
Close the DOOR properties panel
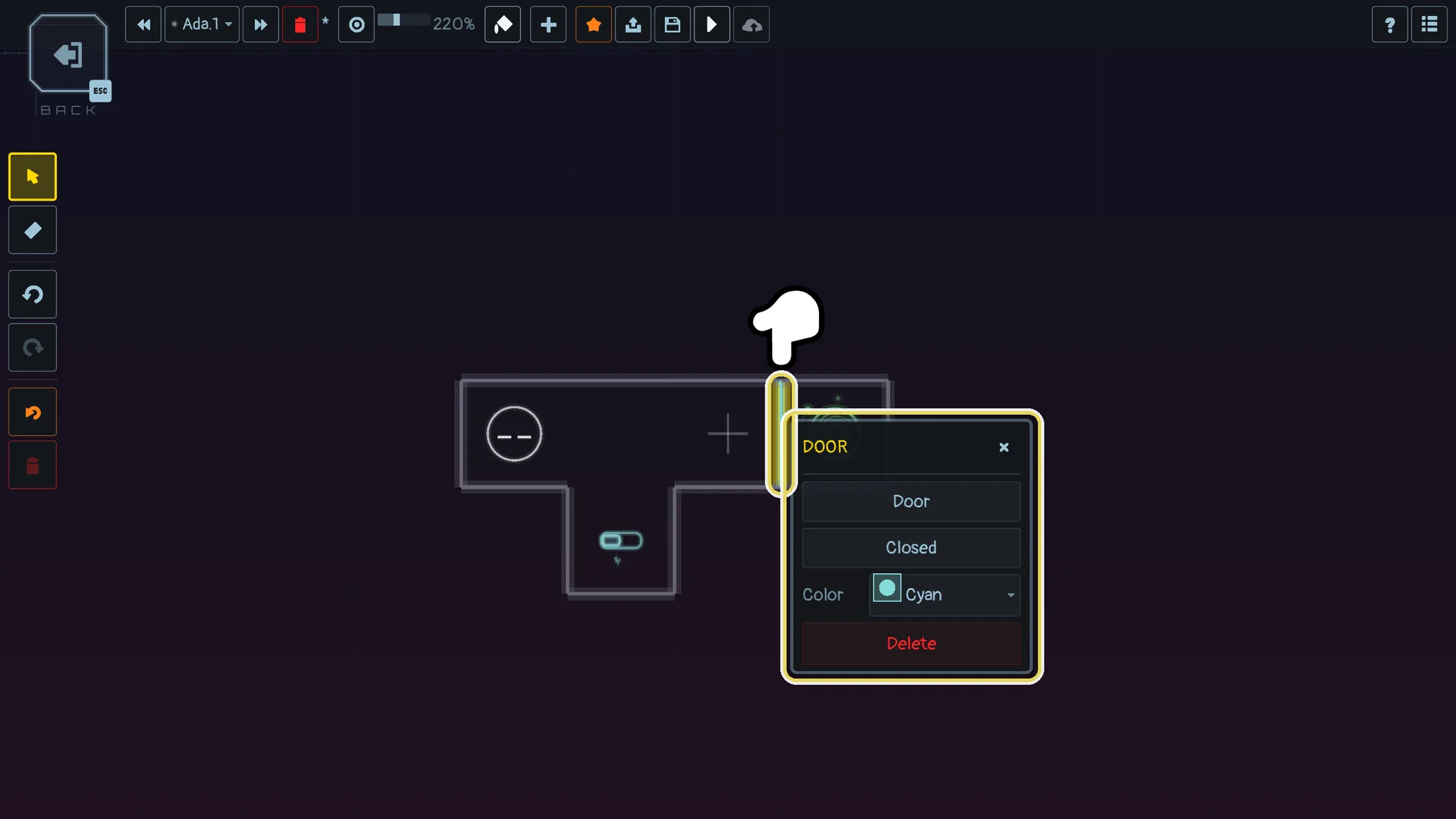[1004, 447]
